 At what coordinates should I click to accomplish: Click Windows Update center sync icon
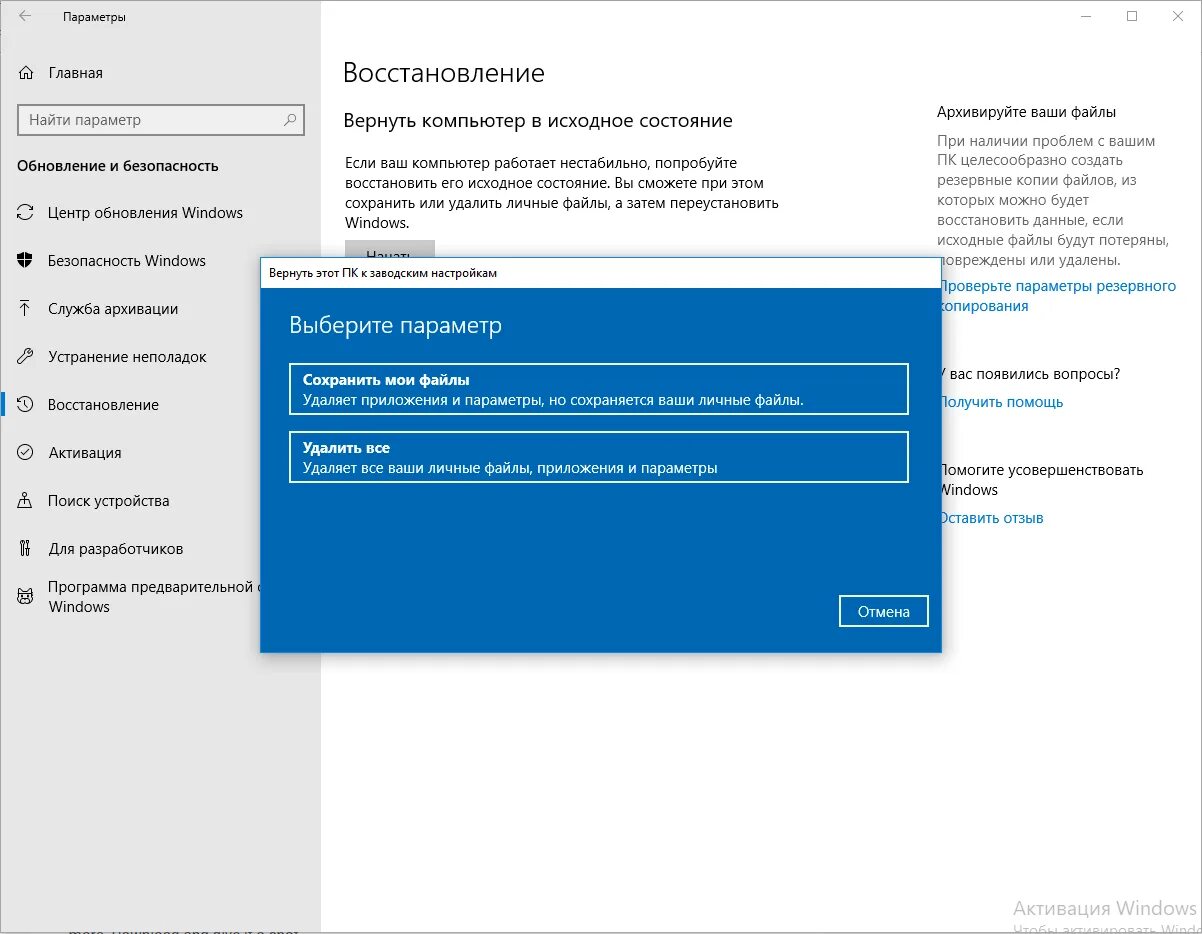[x=26, y=213]
